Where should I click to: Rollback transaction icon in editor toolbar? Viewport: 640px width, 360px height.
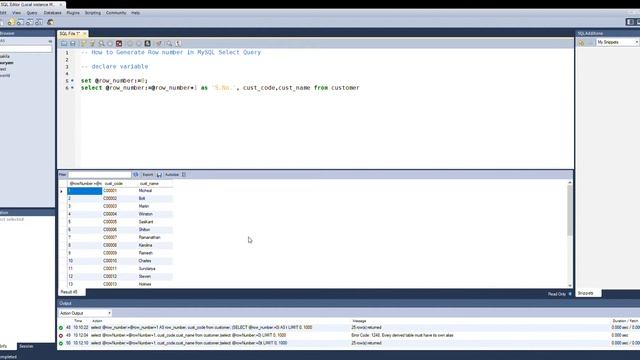coord(139,43)
